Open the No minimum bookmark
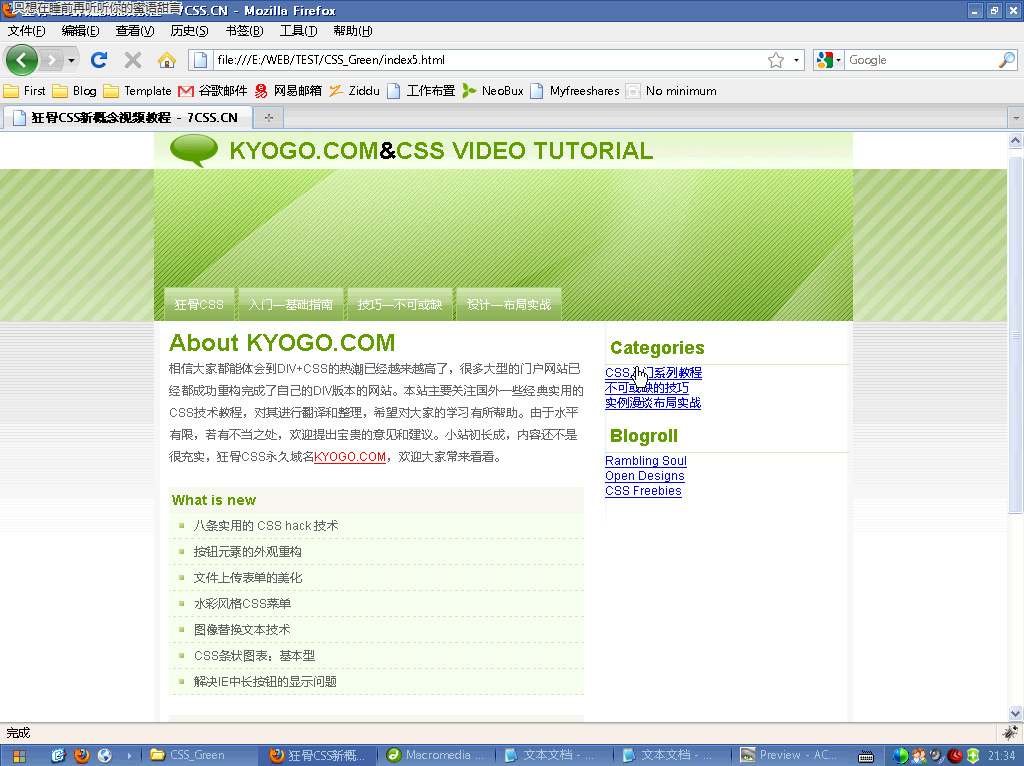1024x766 pixels. click(x=671, y=91)
